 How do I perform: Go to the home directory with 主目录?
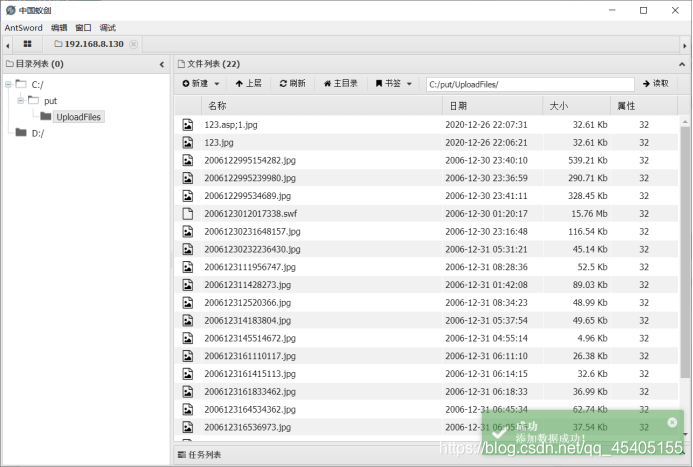(340, 84)
